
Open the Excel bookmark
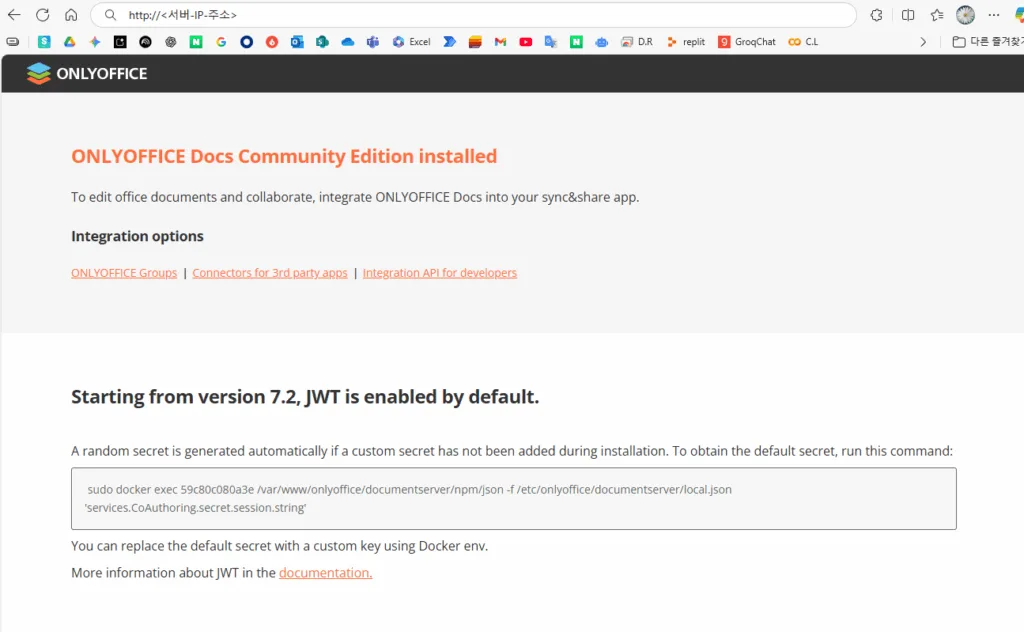pos(411,42)
